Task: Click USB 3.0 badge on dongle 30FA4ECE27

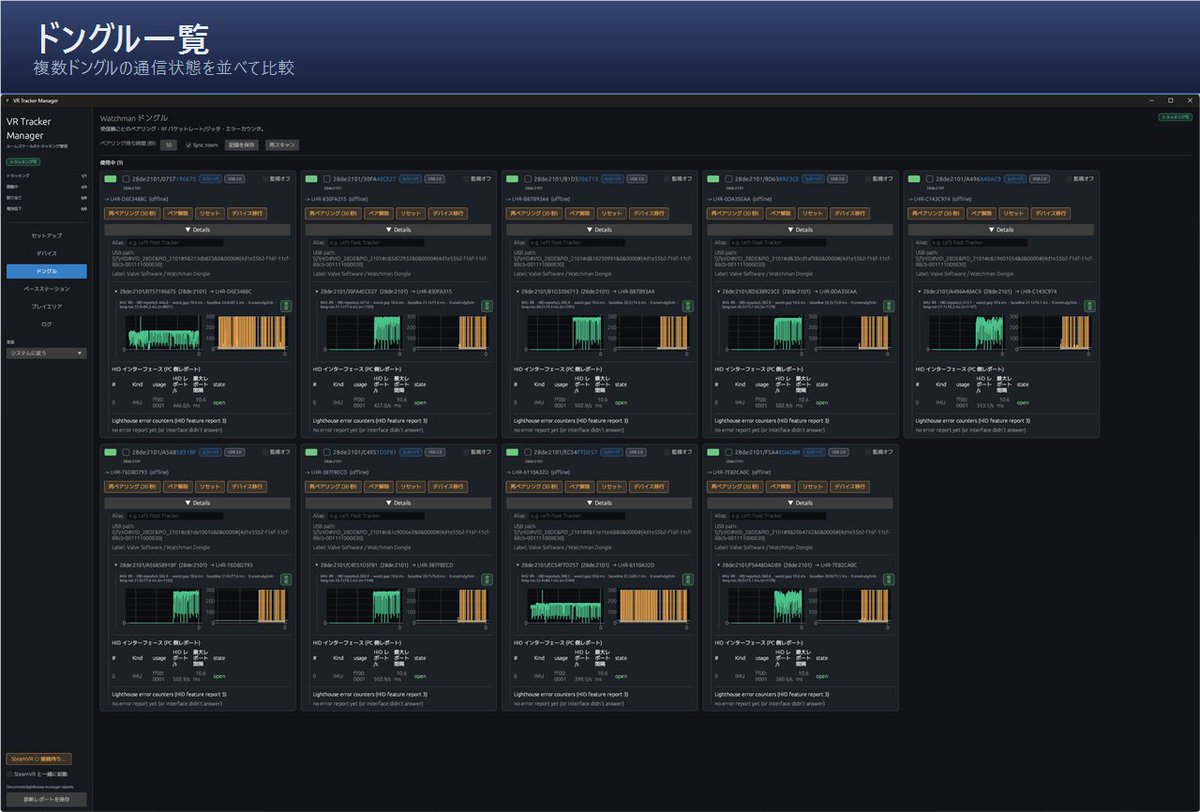Action: (437, 179)
